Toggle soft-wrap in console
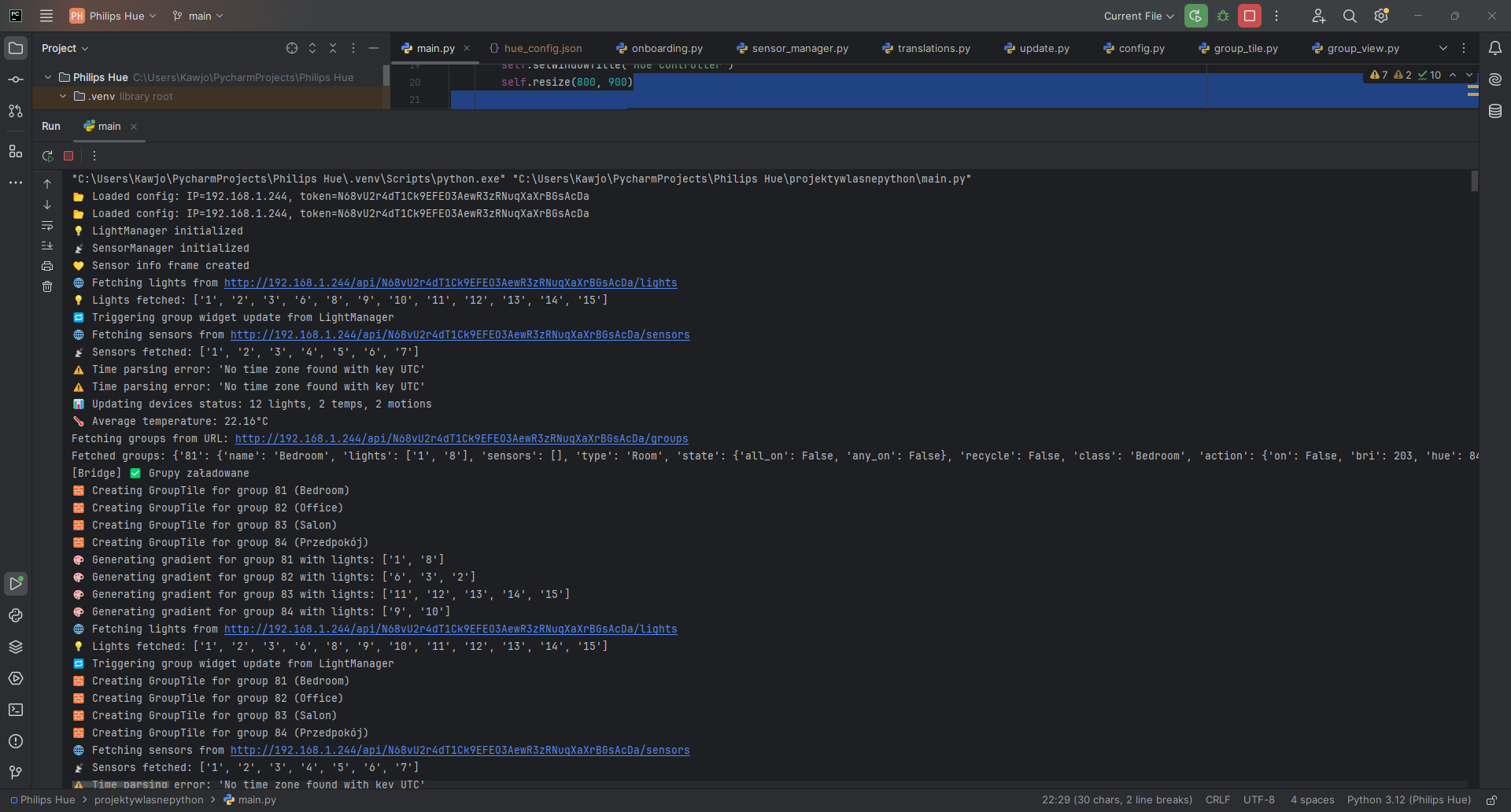Screen dimensions: 1511x812 [x=47, y=225]
